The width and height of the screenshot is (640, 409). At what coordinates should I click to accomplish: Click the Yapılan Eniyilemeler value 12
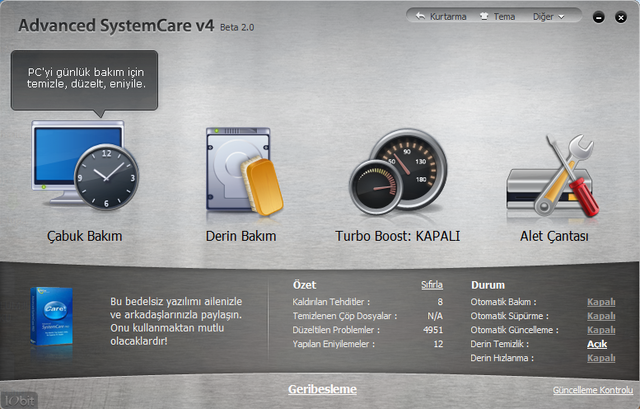[438, 344]
